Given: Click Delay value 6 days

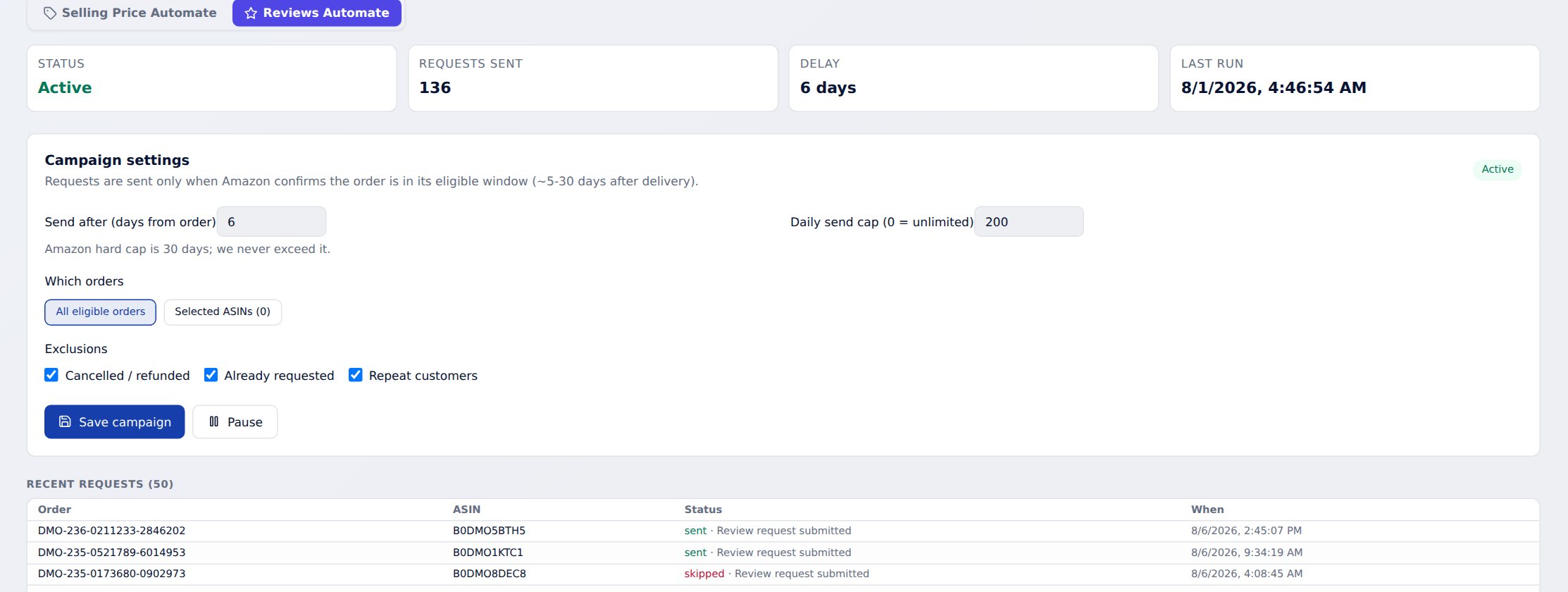Looking at the screenshot, I should pos(828,87).
